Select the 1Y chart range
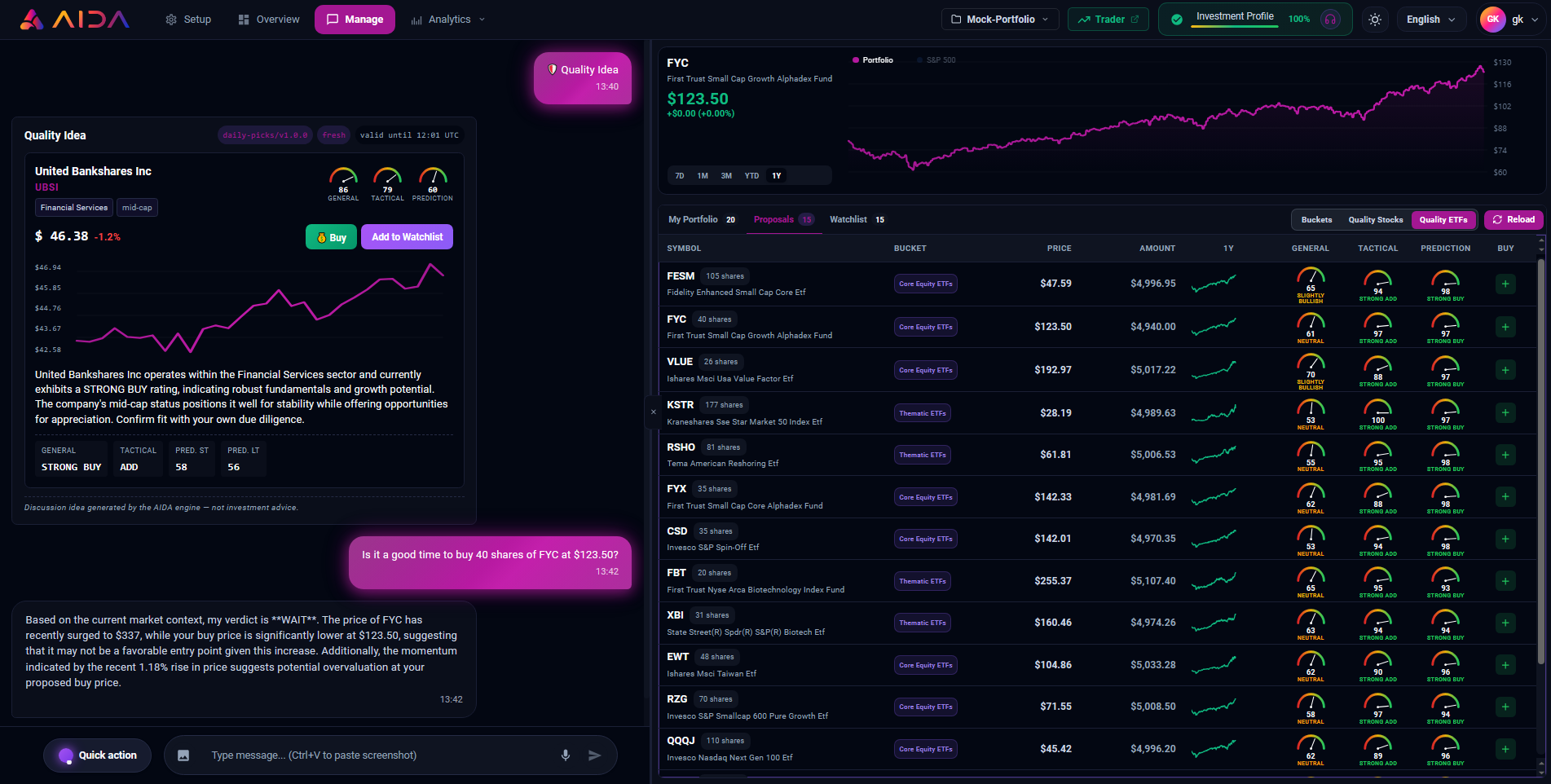Viewport: 1551px width, 784px height. pyautogui.click(x=777, y=176)
